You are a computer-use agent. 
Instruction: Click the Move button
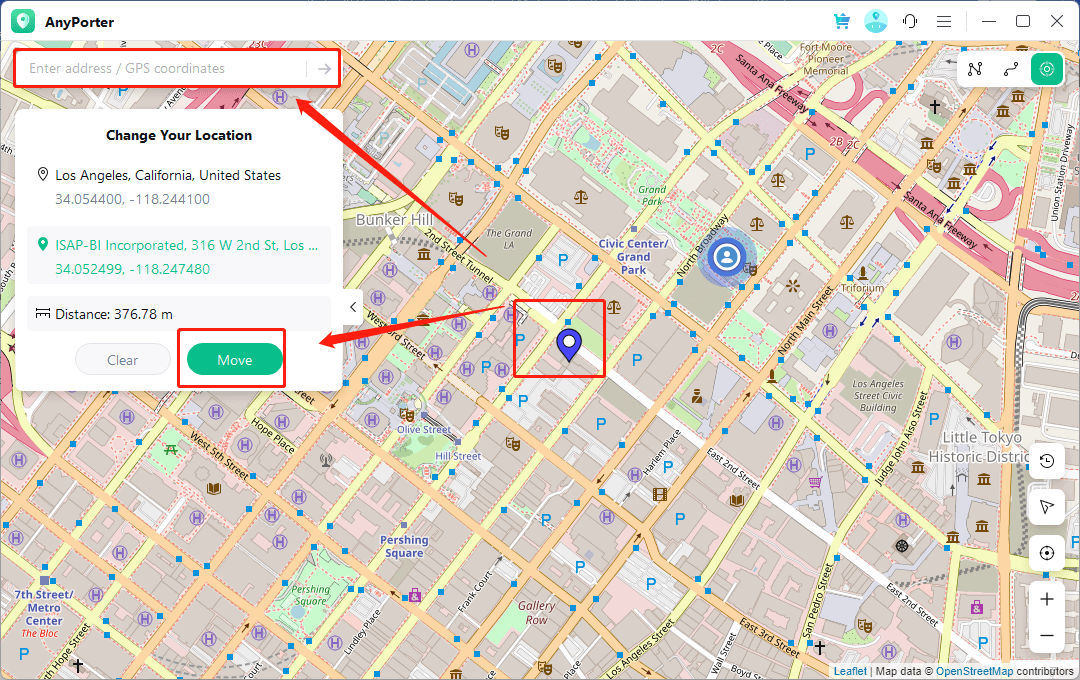pos(235,360)
